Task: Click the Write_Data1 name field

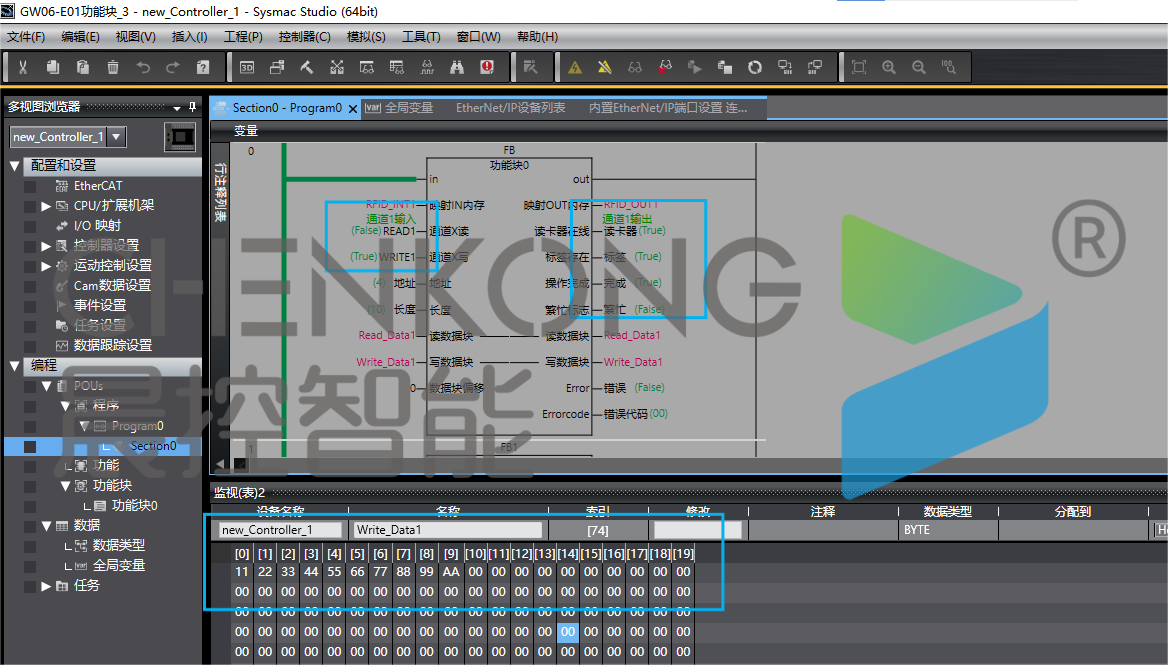Action: click(448, 530)
